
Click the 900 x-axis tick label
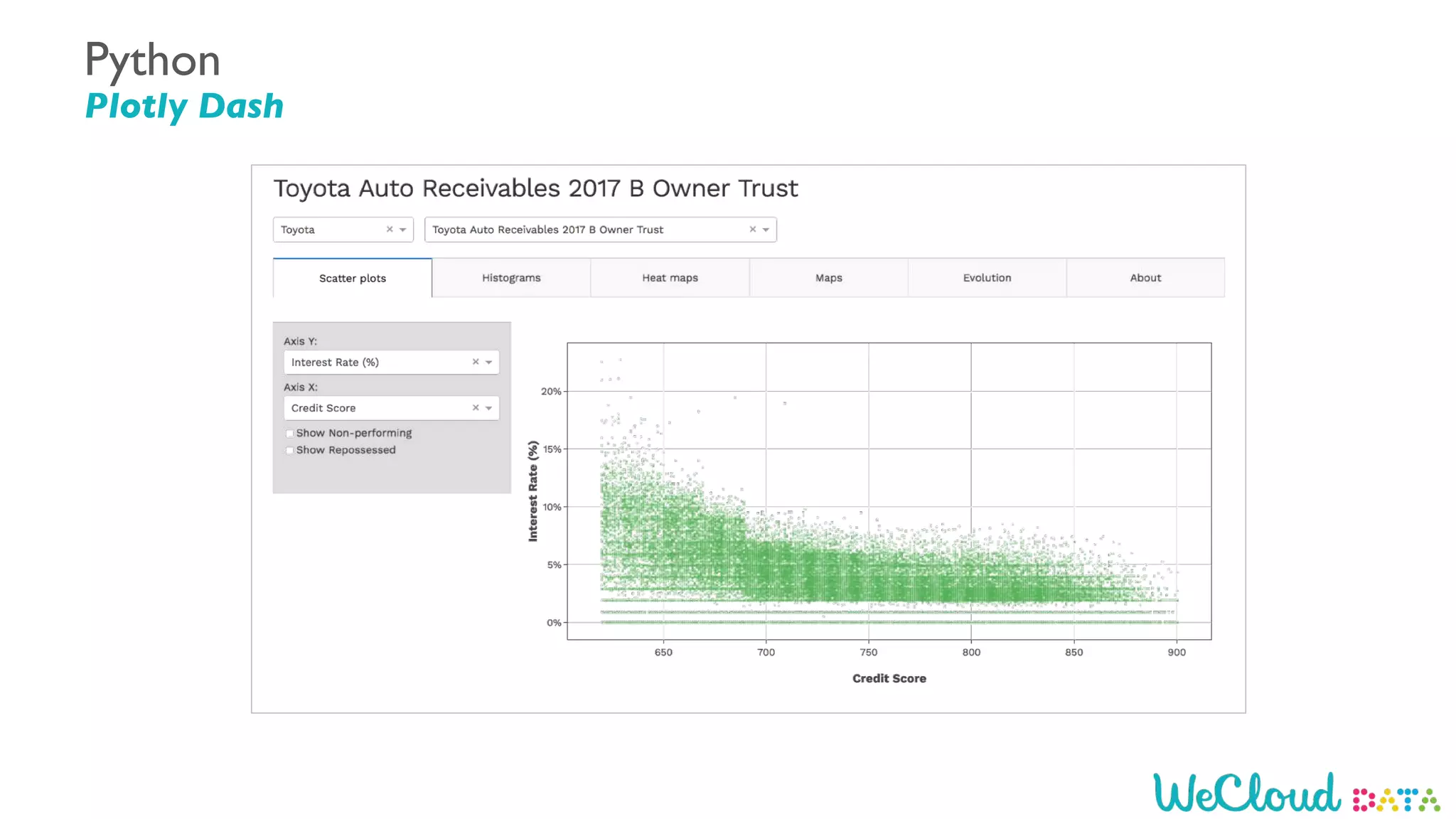[1177, 652]
